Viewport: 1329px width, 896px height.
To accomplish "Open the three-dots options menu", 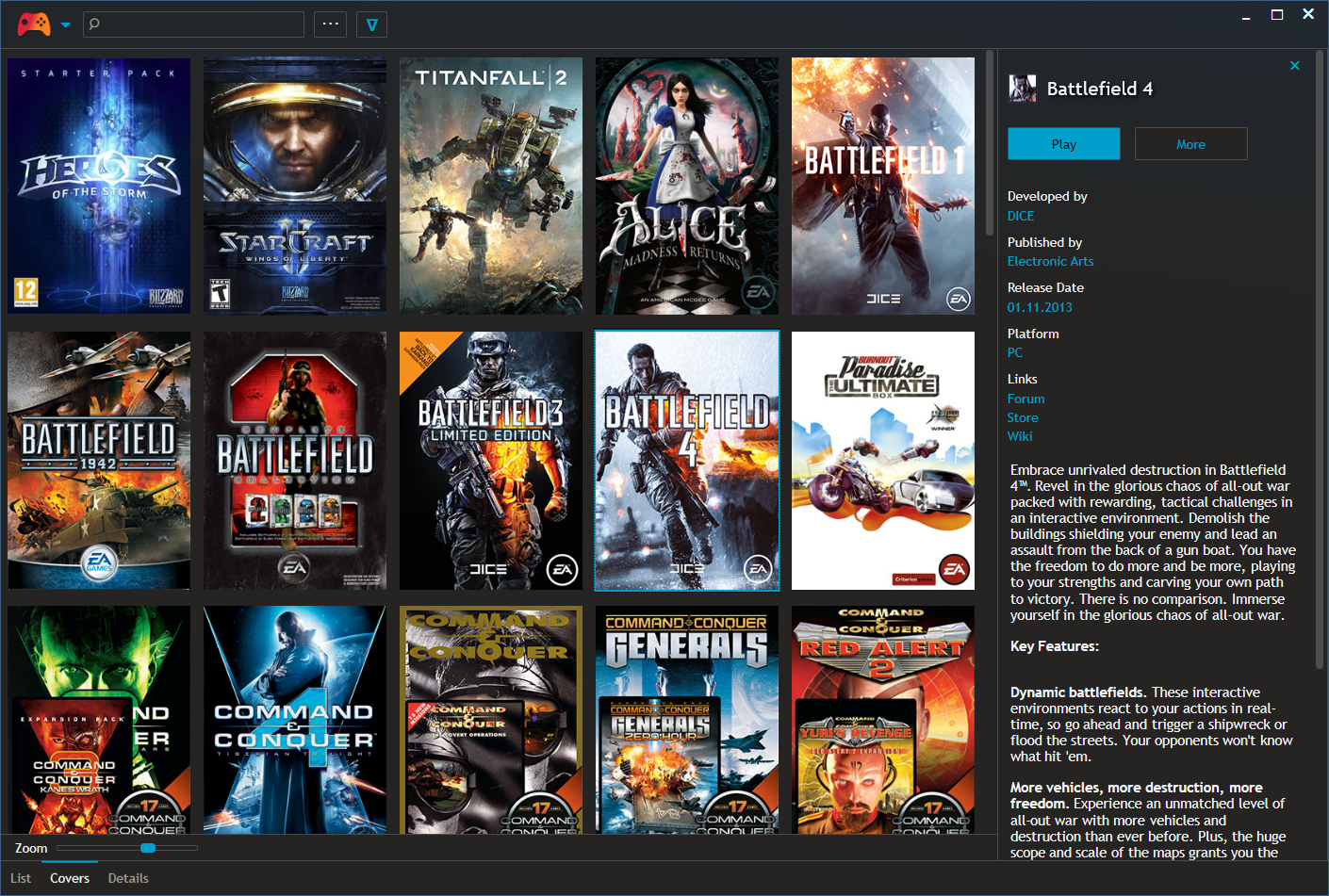I will (331, 24).
